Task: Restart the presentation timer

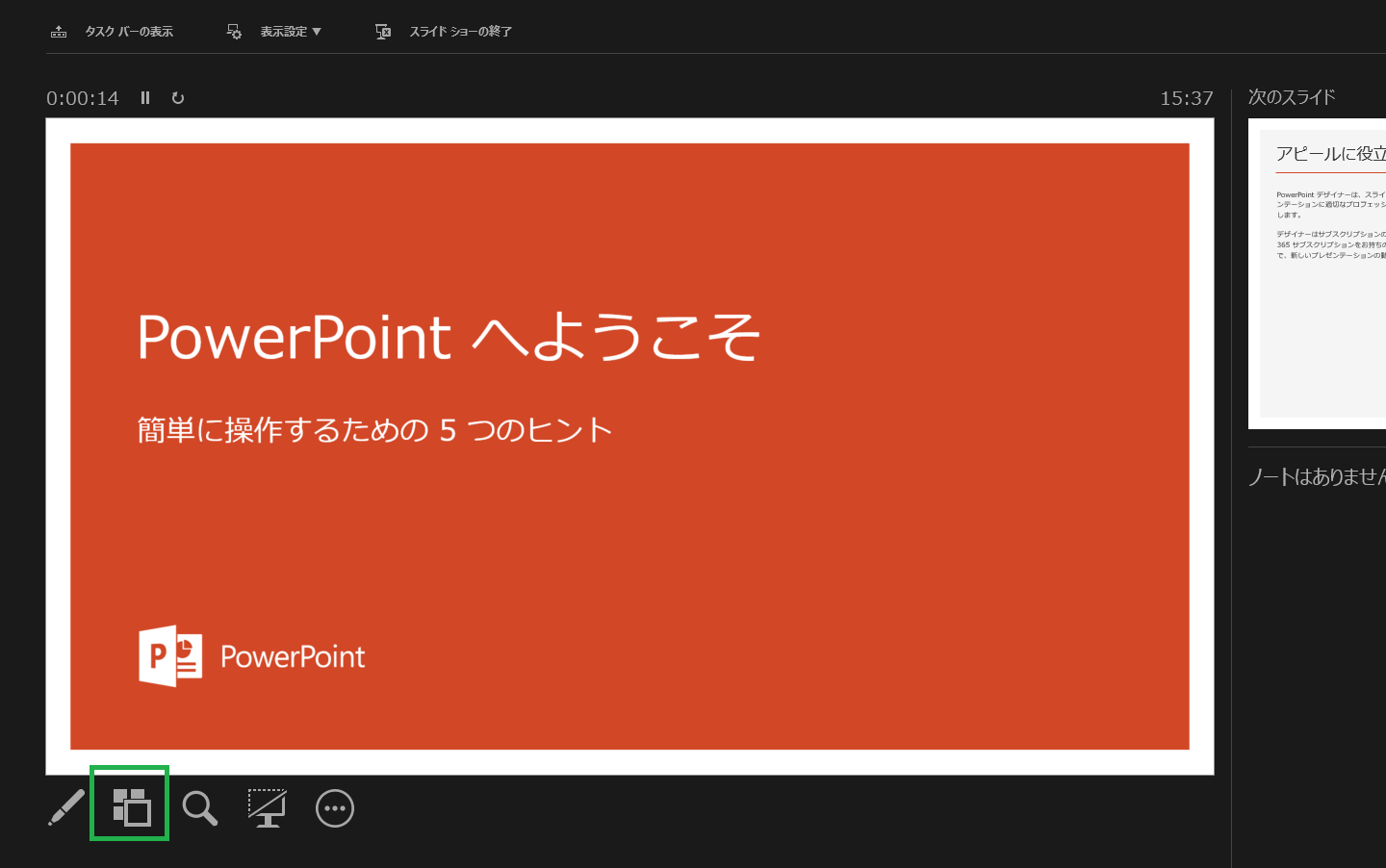Action: tap(178, 97)
